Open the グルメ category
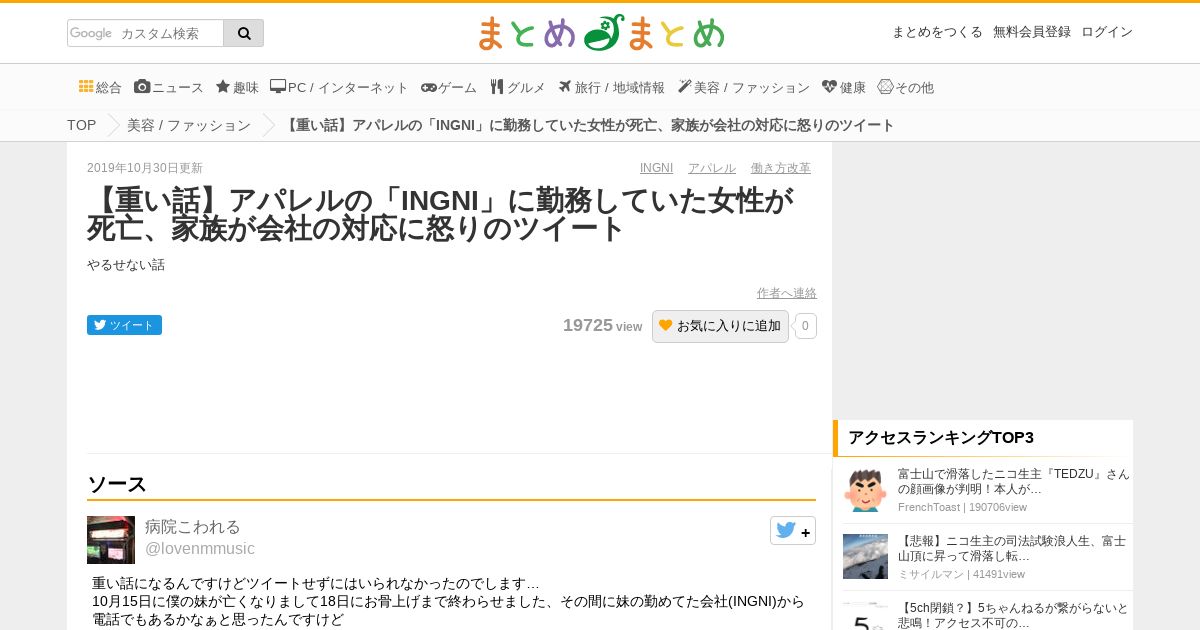1200x630 pixels. [x=517, y=87]
